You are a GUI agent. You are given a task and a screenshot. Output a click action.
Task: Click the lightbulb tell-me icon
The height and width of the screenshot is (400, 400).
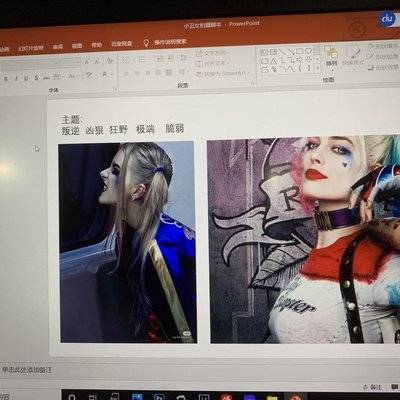(146, 43)
